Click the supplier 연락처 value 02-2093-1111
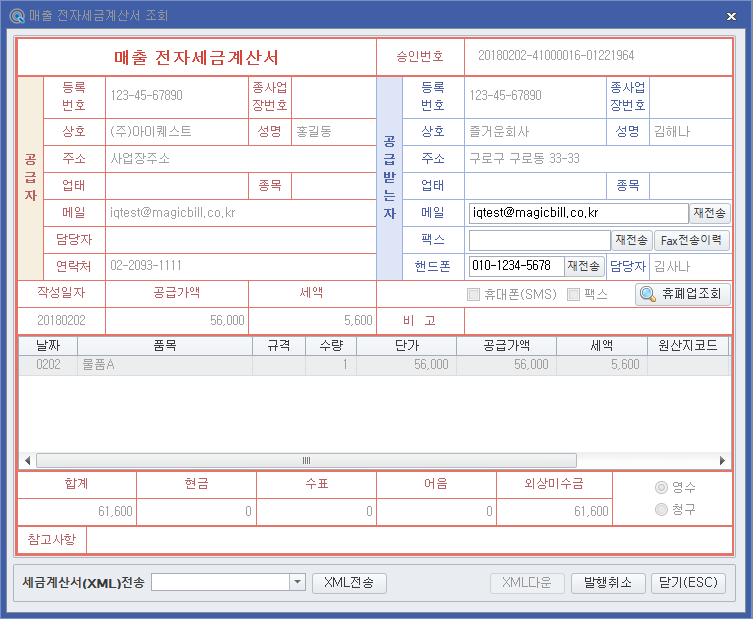The image size is (753, 619). [146, 266]
